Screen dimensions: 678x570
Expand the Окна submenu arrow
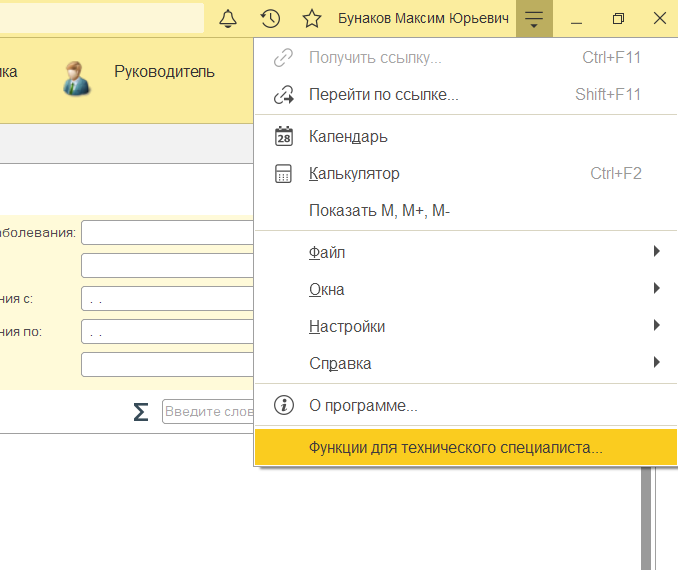(656, 289)
